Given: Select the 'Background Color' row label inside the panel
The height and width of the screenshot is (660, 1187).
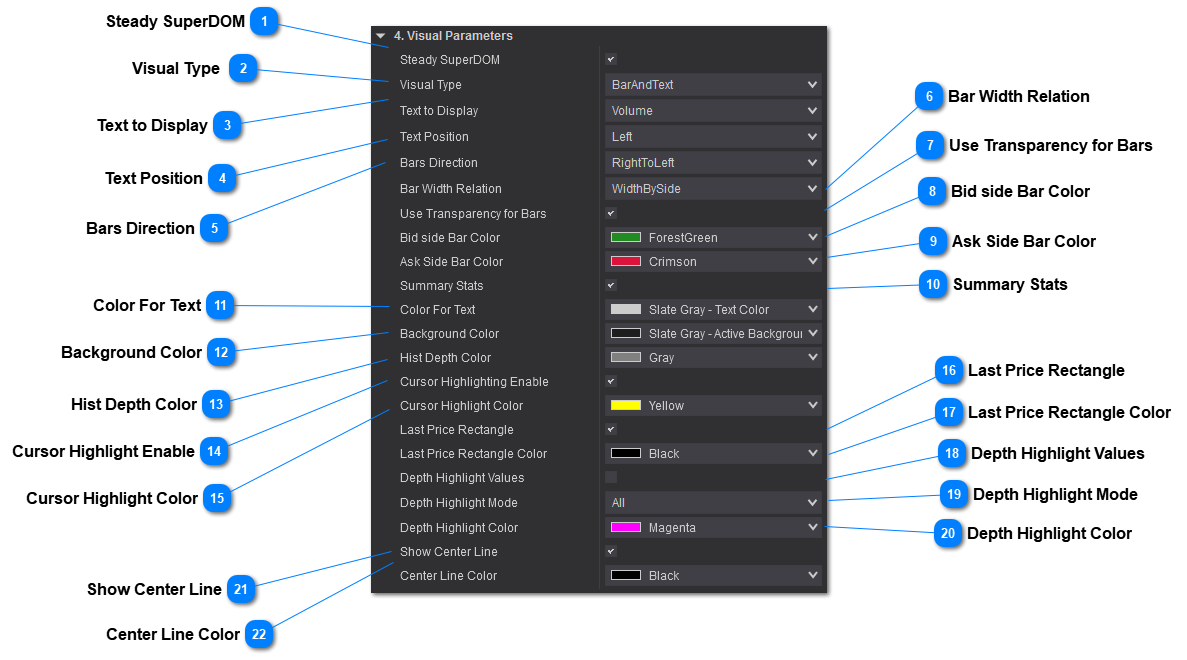Looking at the screenshot, I should (x=450, y=334).
